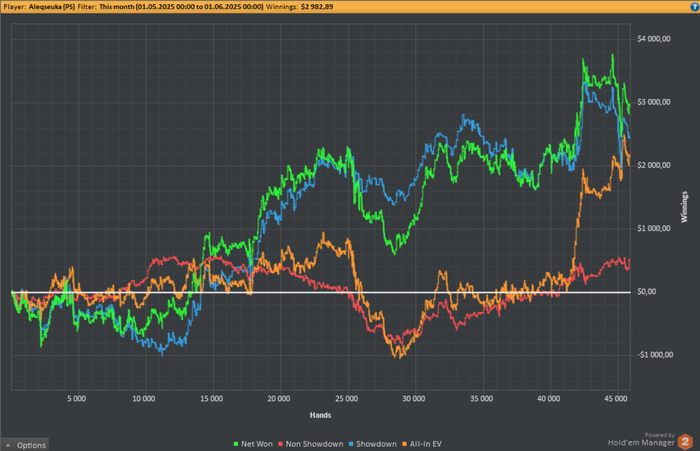Click the 40 000 hands axis label
Screen dimensions: 700x451
click(x=549, y=399)
